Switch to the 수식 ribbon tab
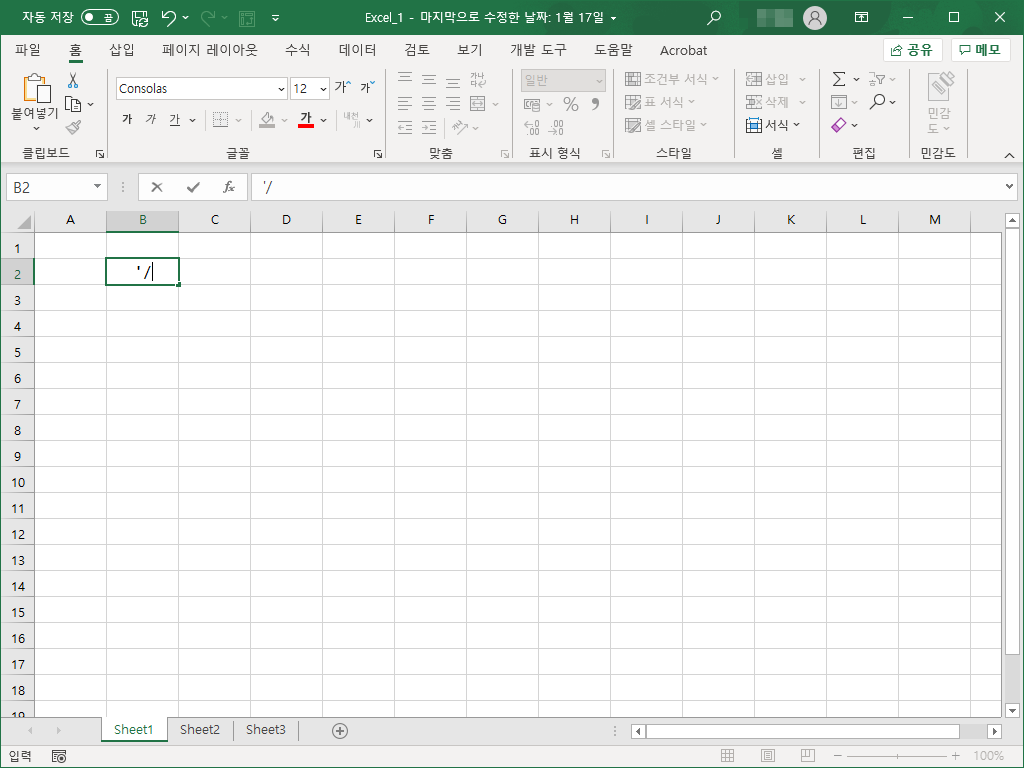Image resolution: width=1024 pixels, height=768 pixels. (x=298, y=50)
